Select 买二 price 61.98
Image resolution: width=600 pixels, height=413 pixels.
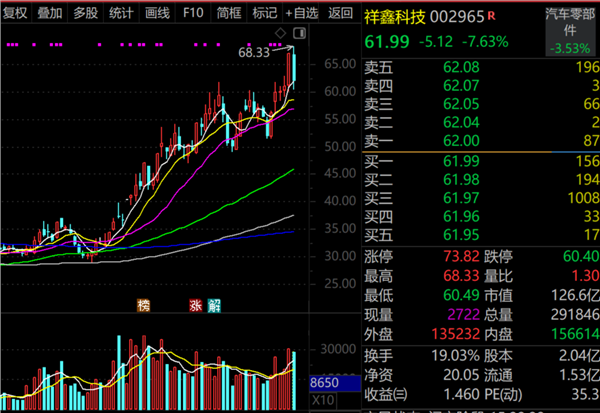tap(461, 180)
